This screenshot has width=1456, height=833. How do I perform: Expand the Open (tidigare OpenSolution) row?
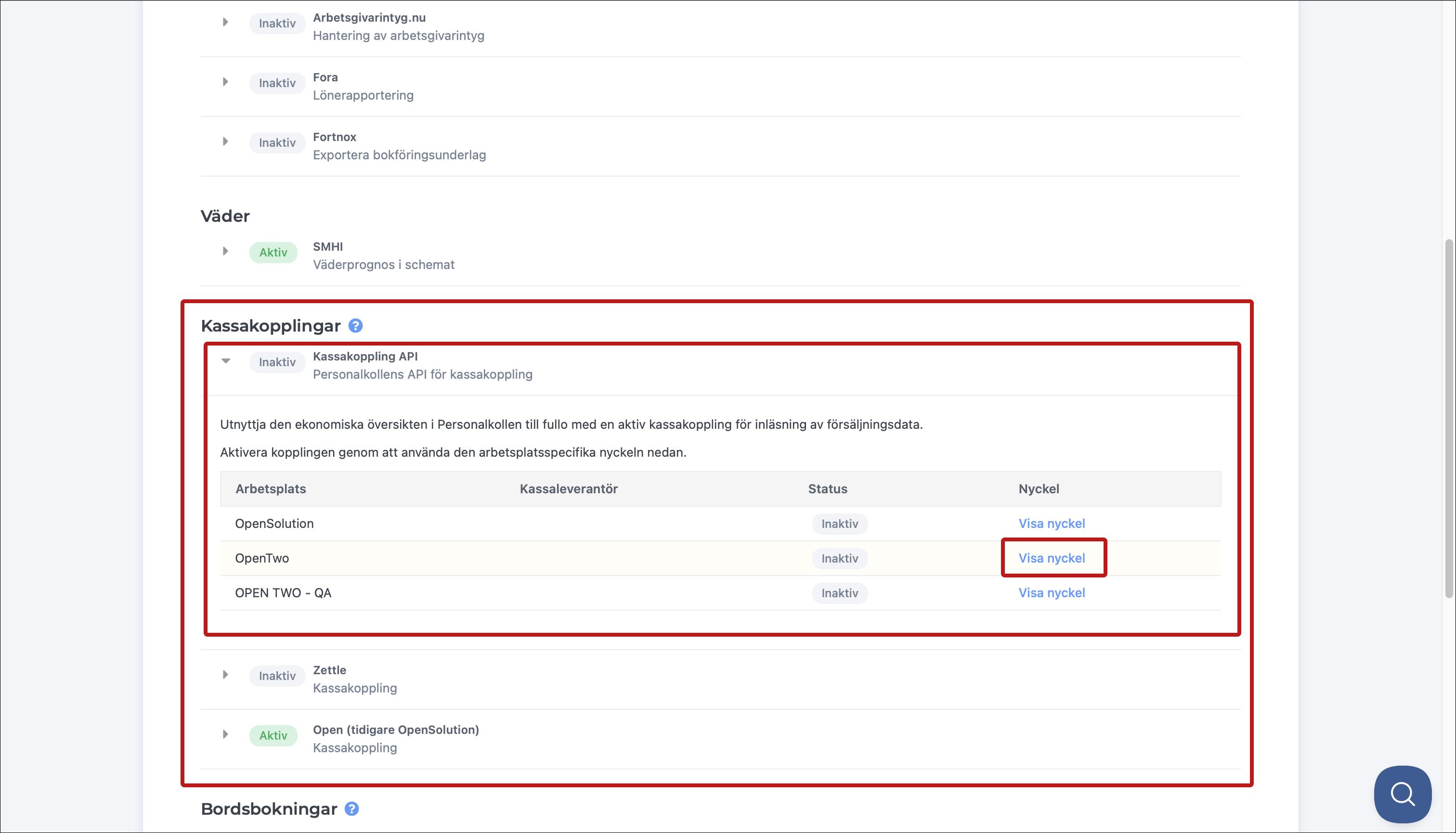pyautogui.click(x=225, y=734)
